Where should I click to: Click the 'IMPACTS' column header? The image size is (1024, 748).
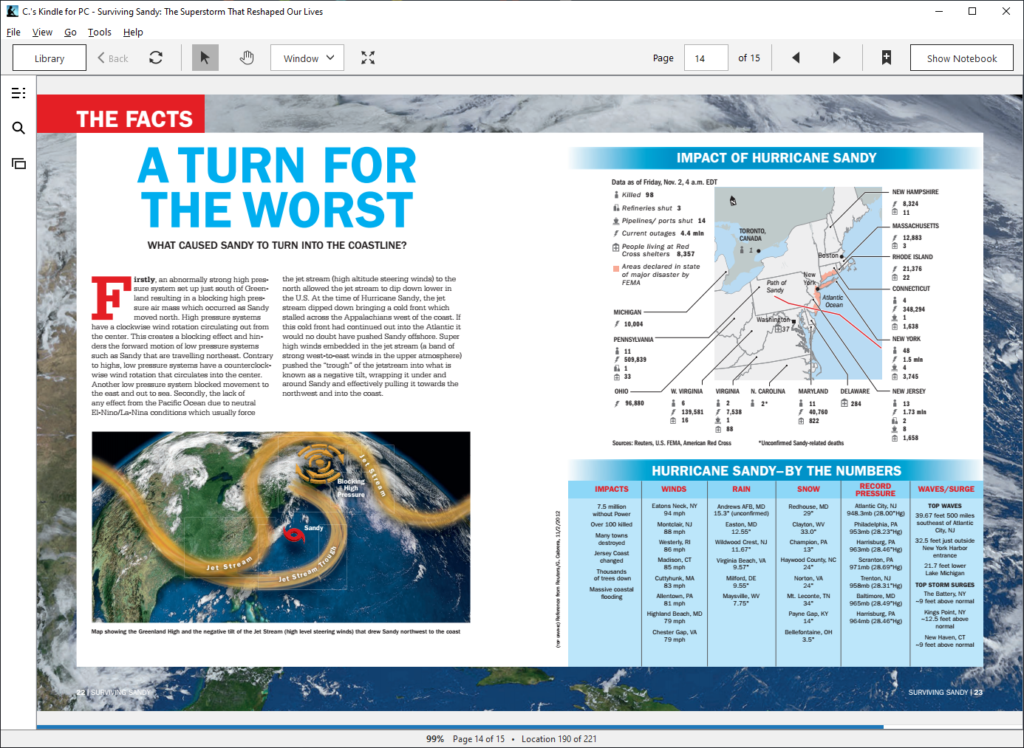[611, 489]
